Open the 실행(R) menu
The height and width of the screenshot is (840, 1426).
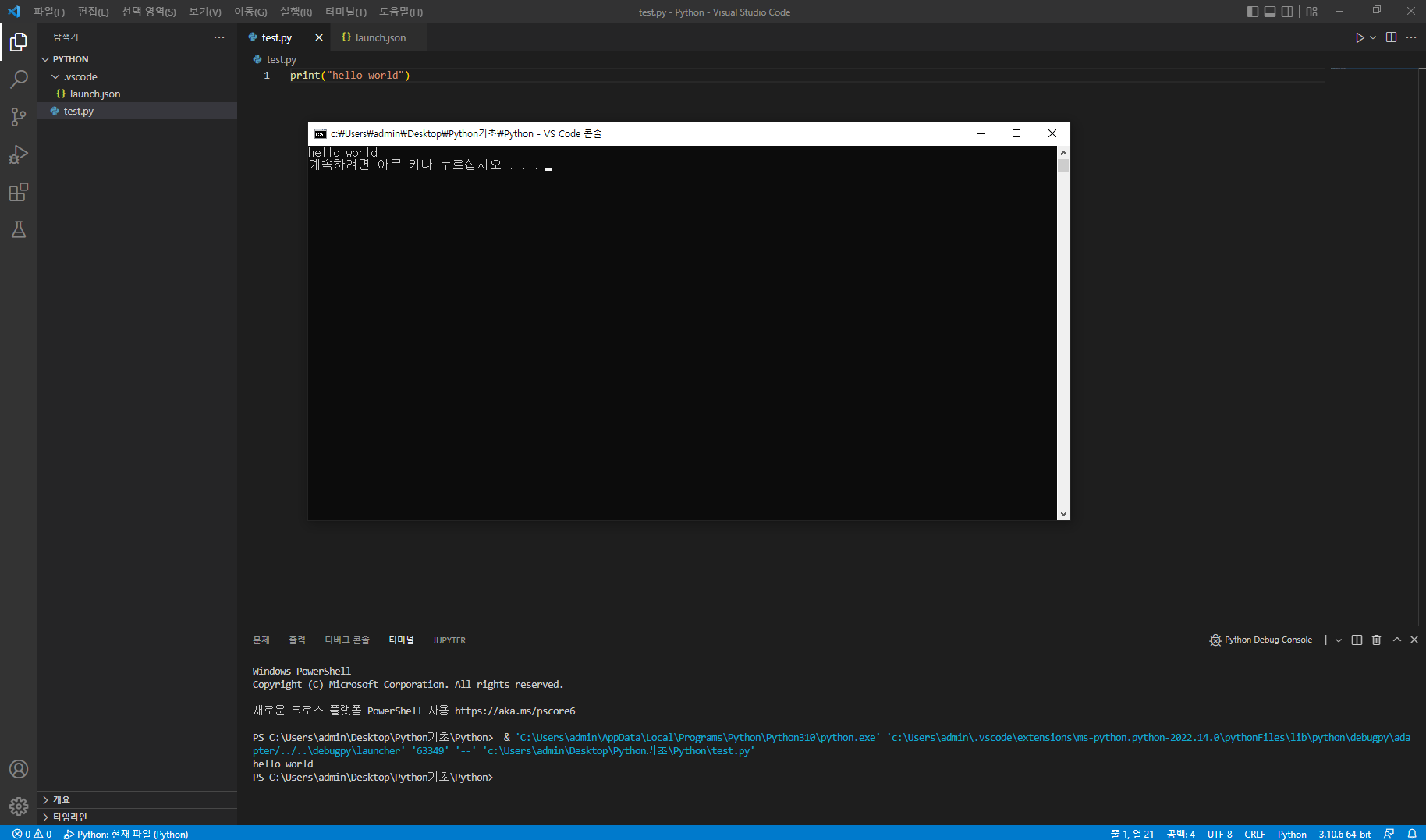tap(296, 12)
